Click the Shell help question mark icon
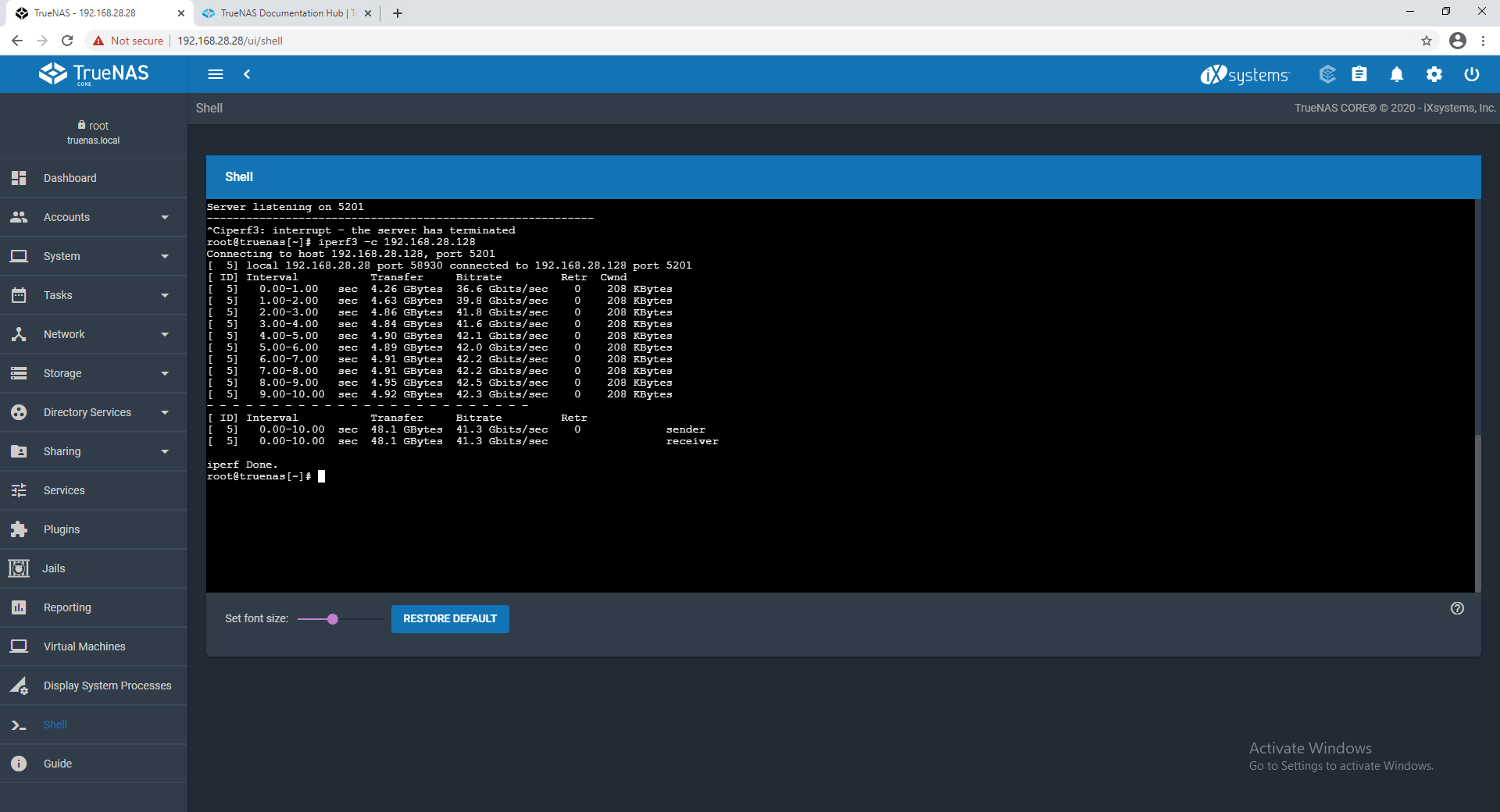1500x812 pixels. click(x=1457, y=608)
